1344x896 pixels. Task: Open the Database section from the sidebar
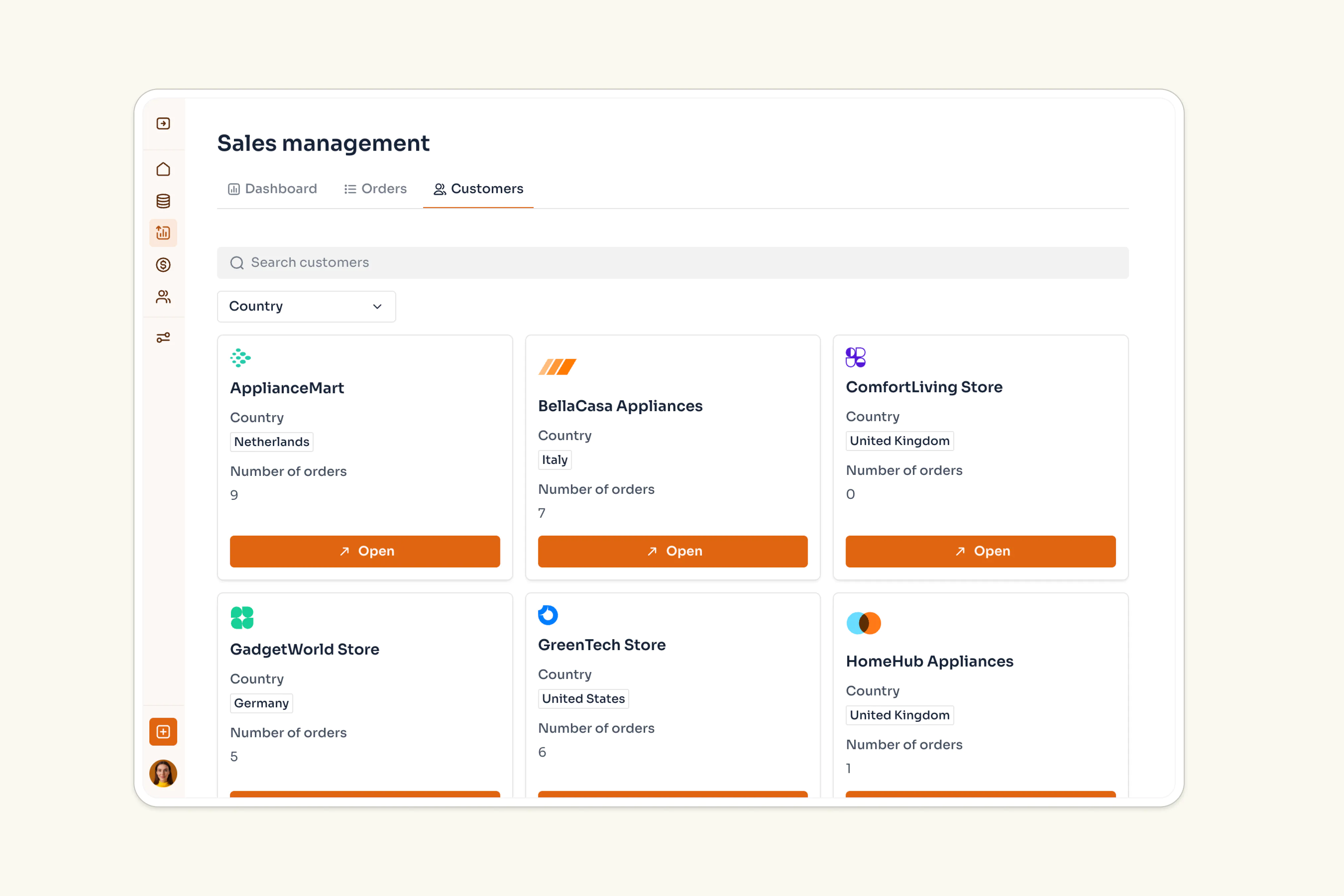[x=163, y=200]
